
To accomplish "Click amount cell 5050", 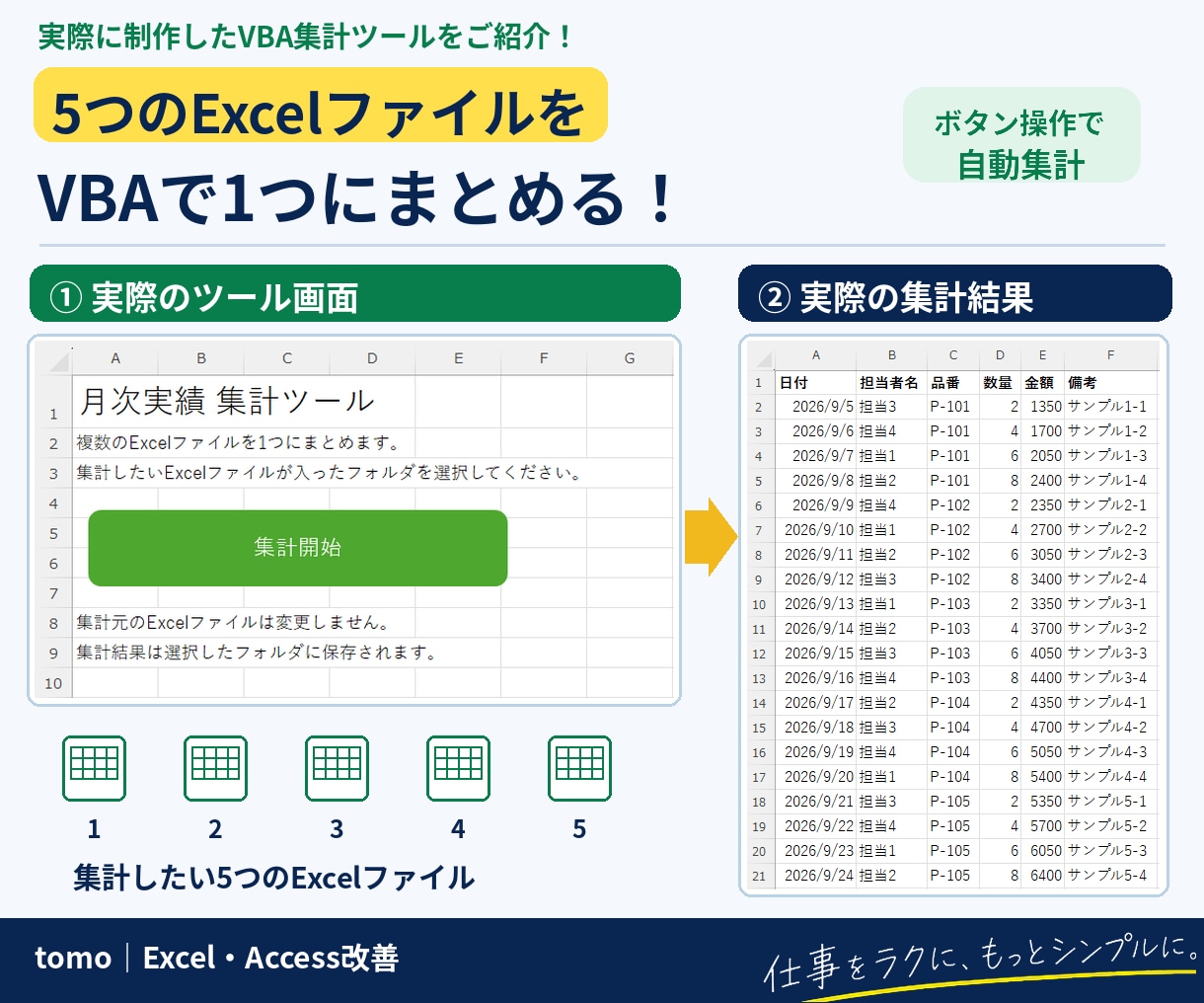I will pyautogui.click(x=1042, y=752).
